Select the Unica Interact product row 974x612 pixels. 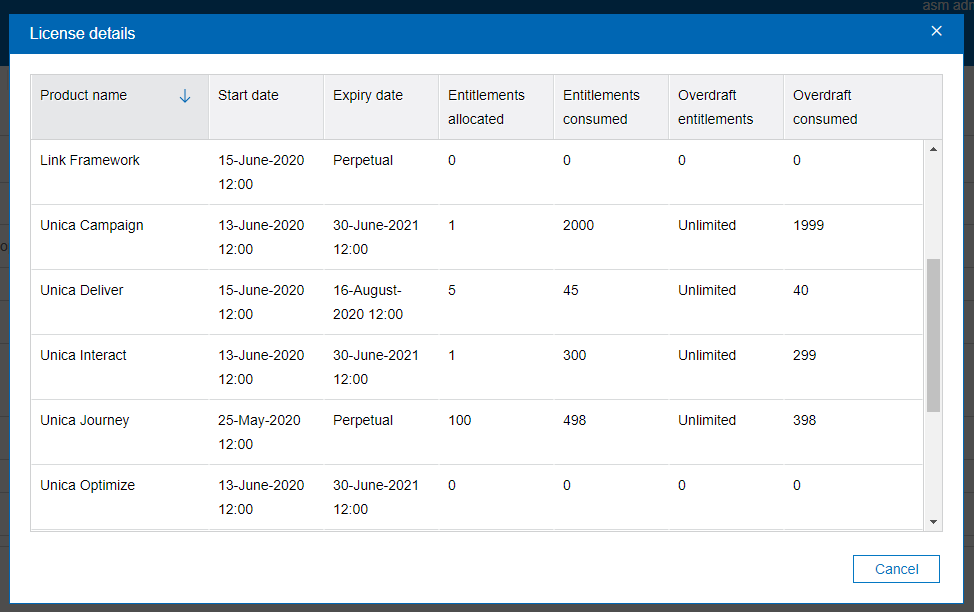tap(83, 356)
